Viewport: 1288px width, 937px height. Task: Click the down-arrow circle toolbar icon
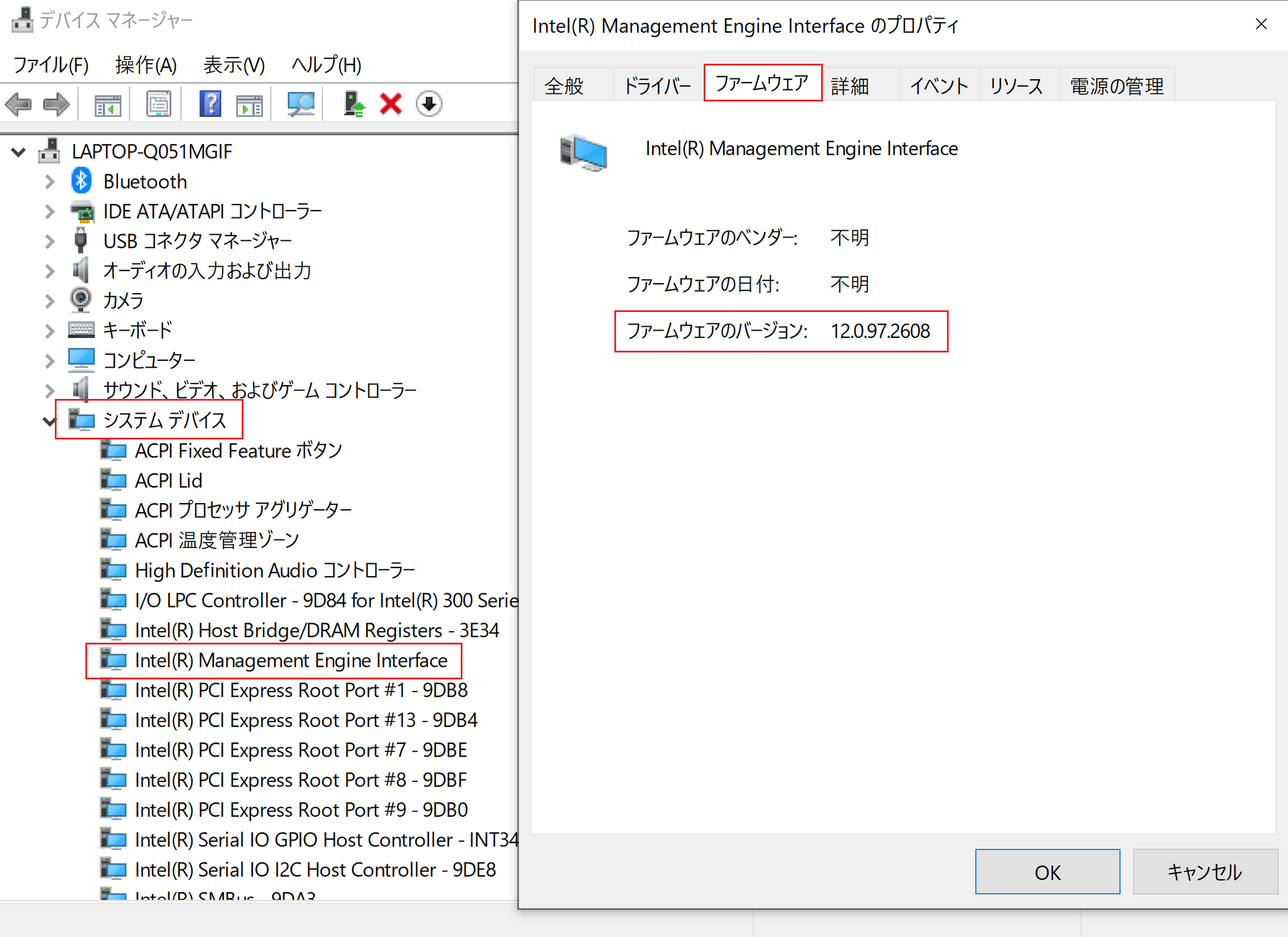tap(429, 104)
